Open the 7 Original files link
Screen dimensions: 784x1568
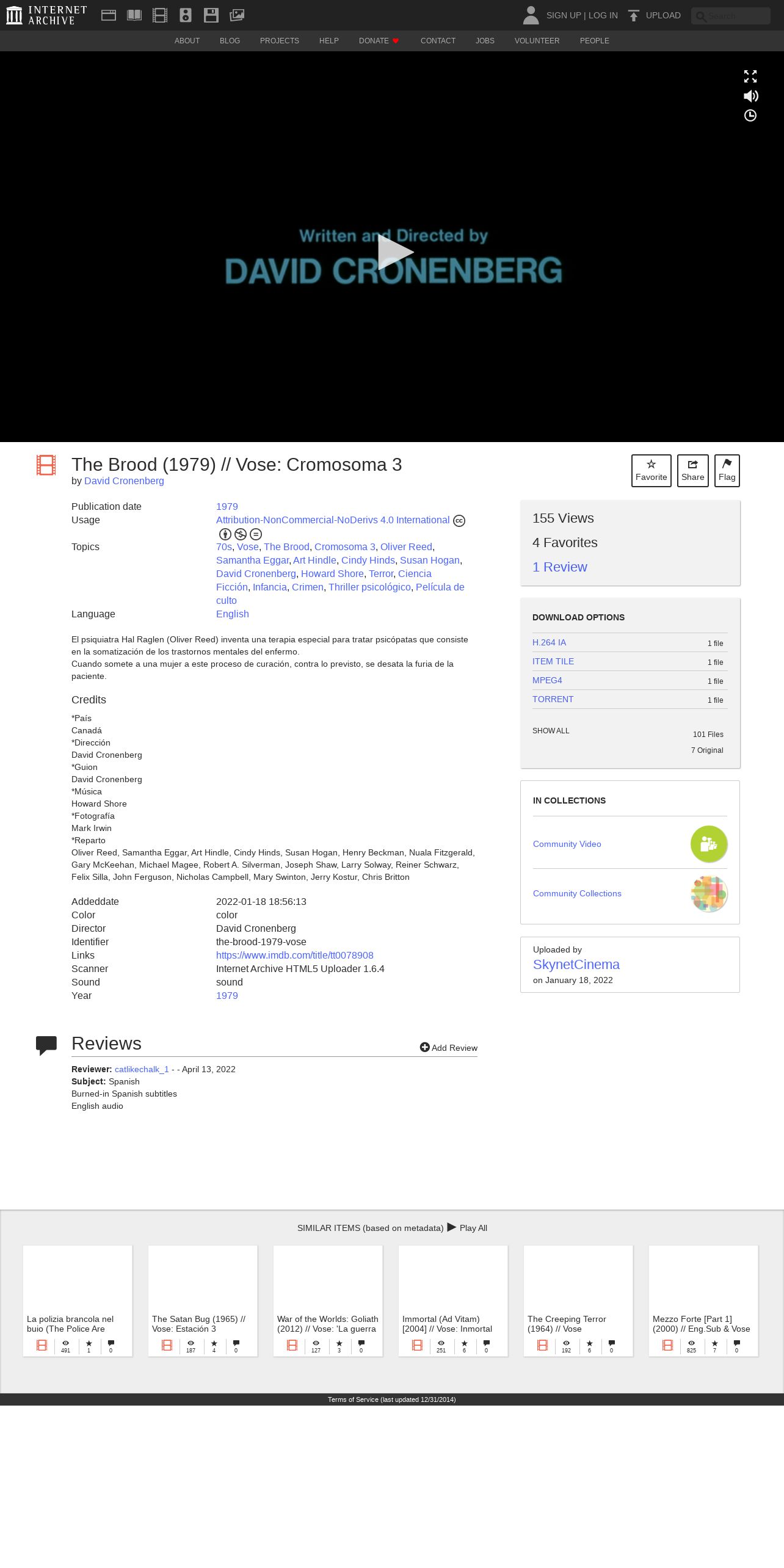(707, 750)
